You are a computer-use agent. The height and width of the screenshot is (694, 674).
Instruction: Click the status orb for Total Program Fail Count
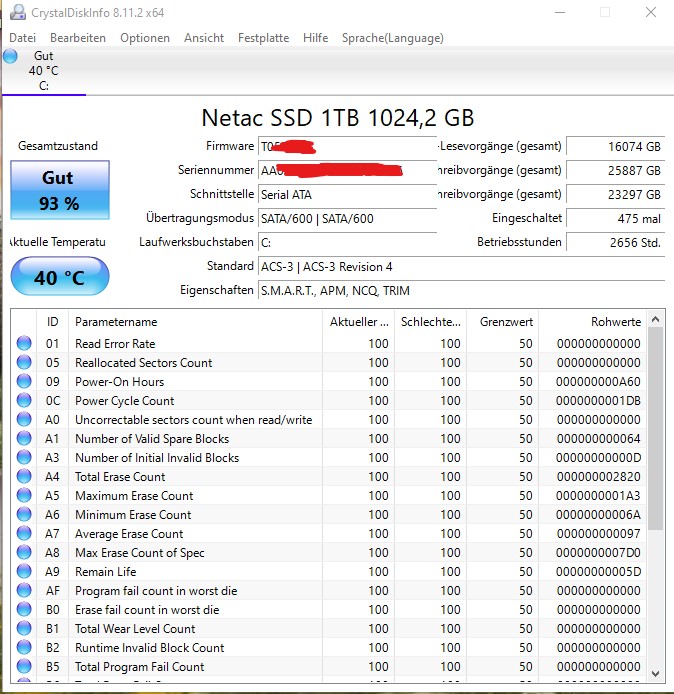(x=24, y=667)
